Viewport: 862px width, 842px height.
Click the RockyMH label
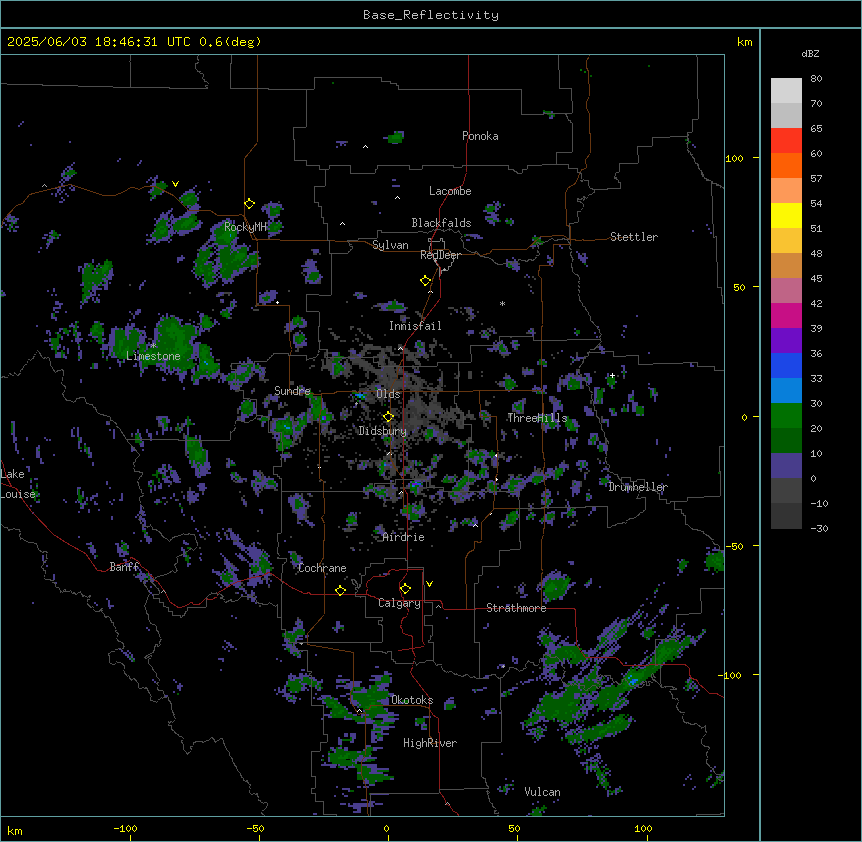pos(245,227)
